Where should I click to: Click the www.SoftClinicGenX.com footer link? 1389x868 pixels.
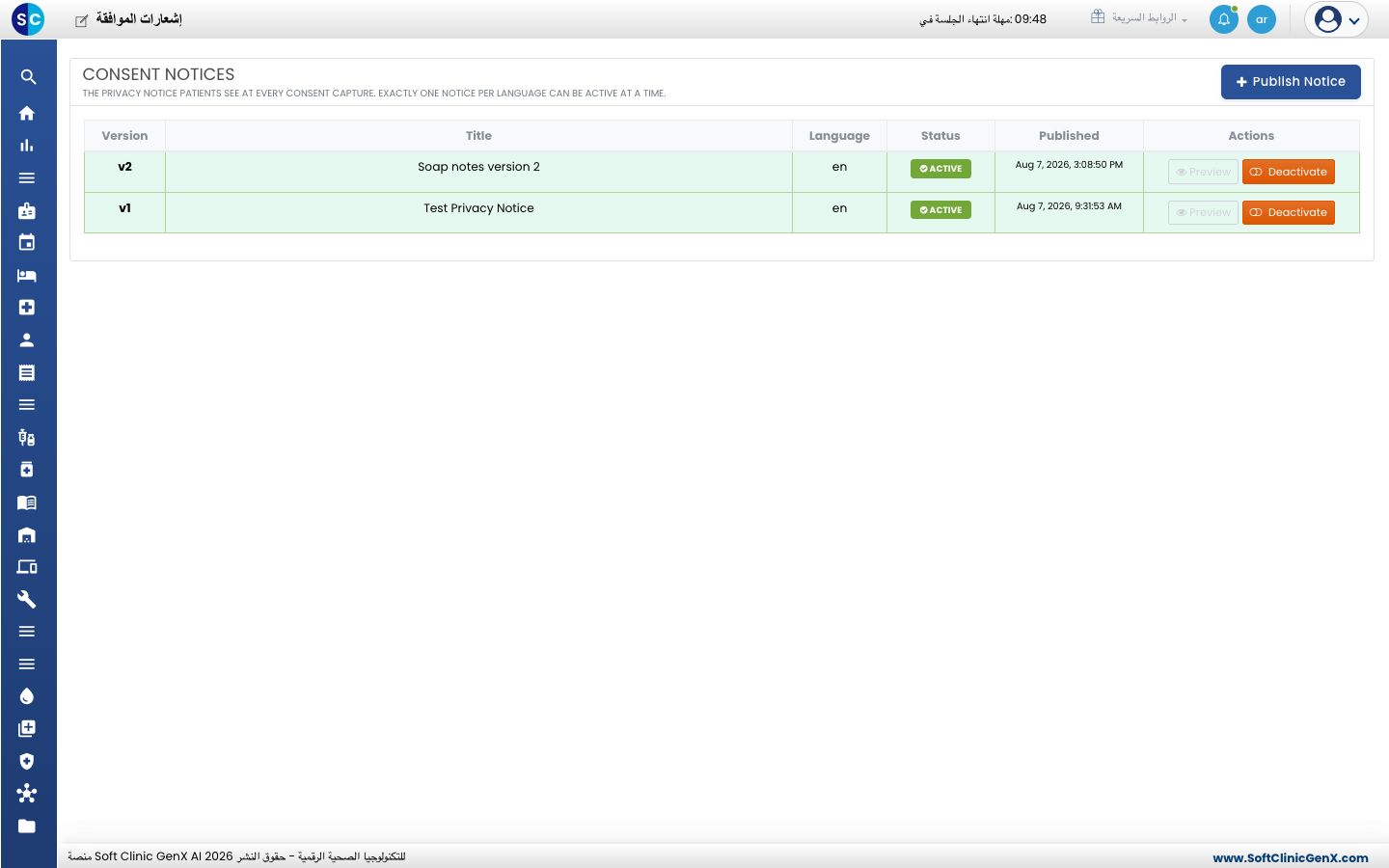click(x=1291, y=857)
